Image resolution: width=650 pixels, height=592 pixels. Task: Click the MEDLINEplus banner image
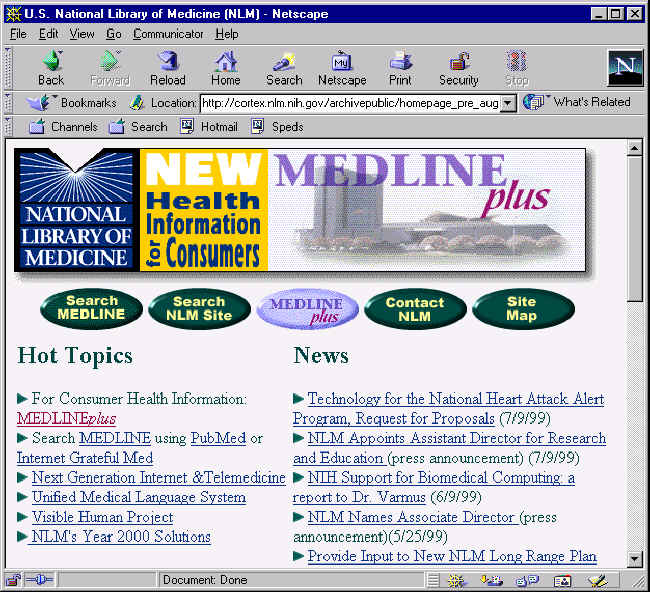pyautogui.click(x=427, y=210)
